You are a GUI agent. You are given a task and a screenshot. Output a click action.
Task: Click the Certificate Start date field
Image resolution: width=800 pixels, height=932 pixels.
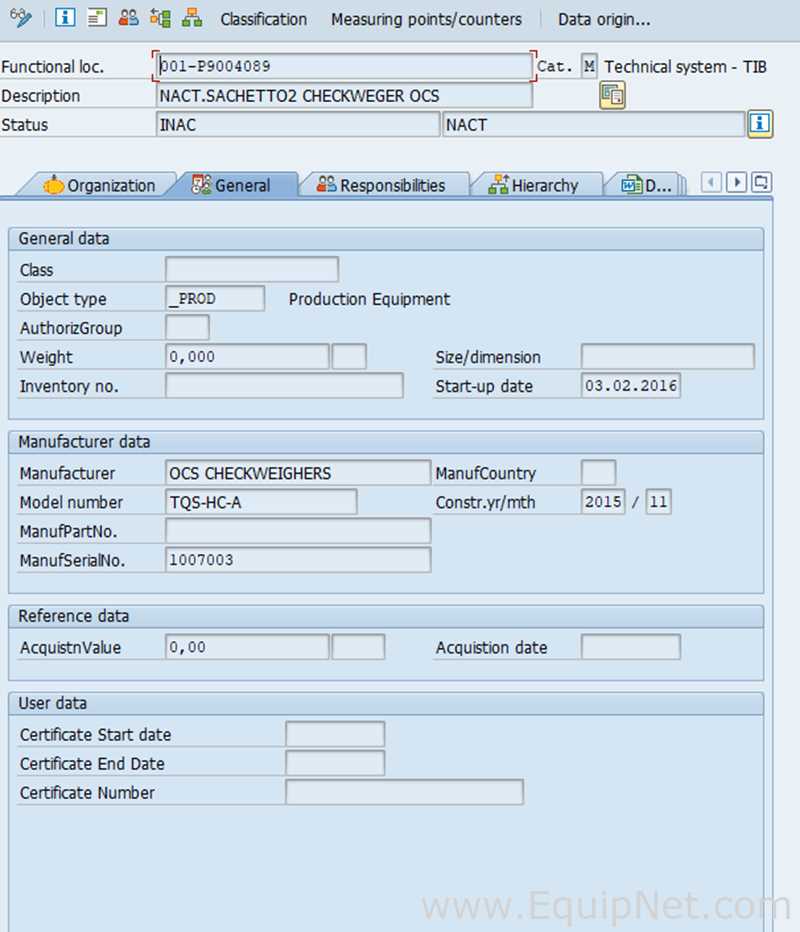point(335,735)
